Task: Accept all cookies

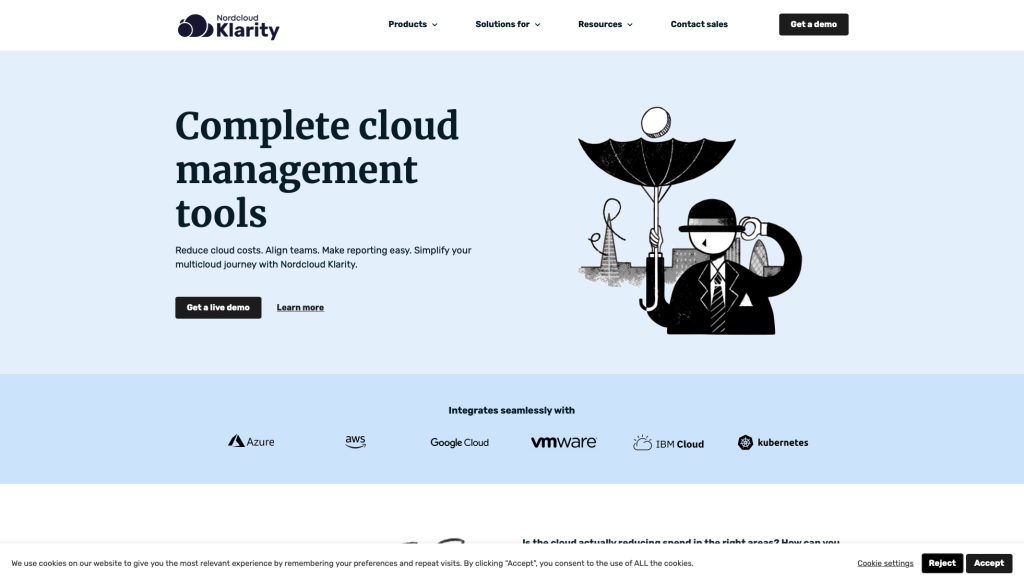Action: pos(989,563)
